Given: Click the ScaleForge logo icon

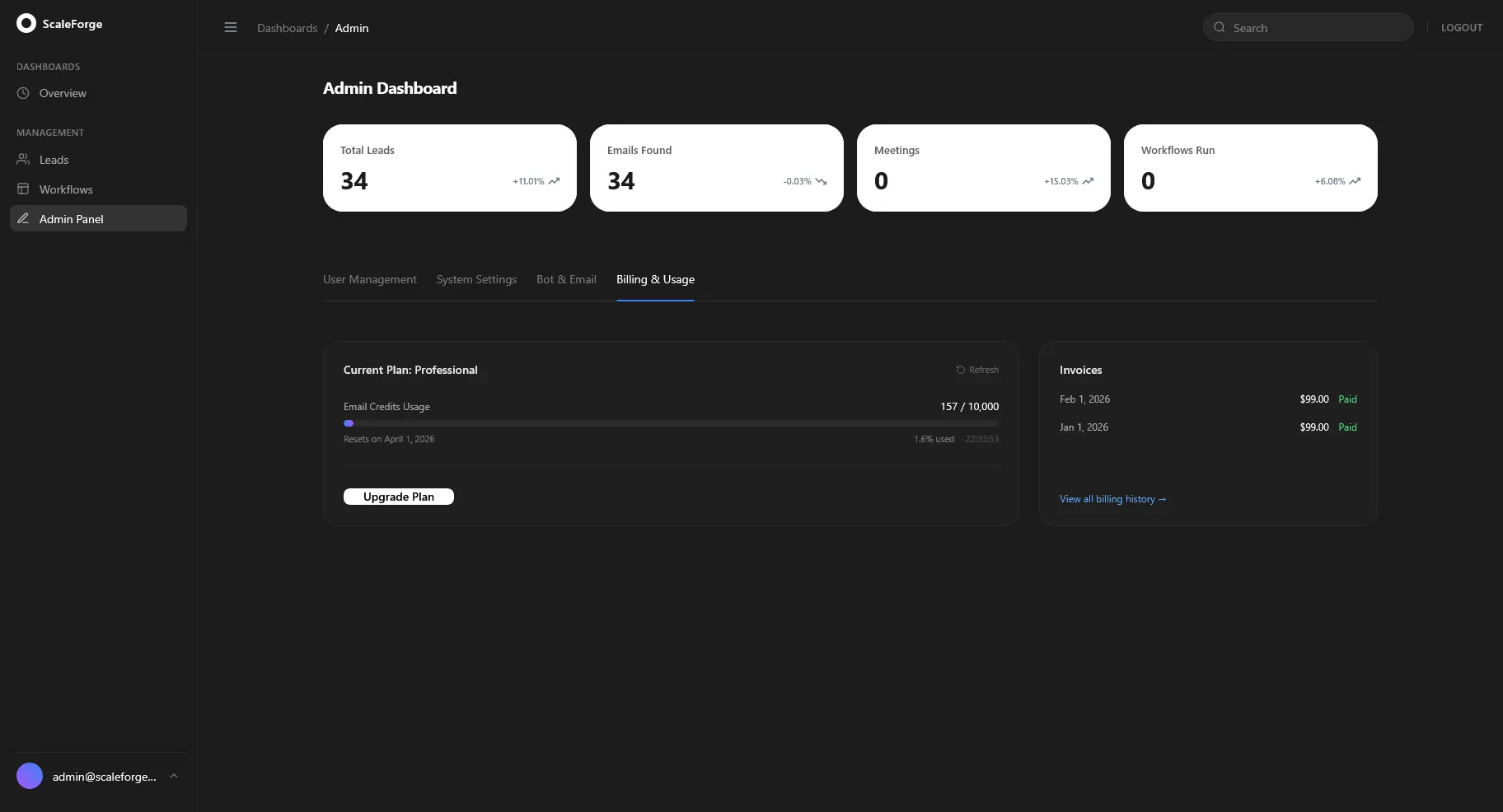Looking at the screenshot, I should pyautogui.click(x=26, y=23).
